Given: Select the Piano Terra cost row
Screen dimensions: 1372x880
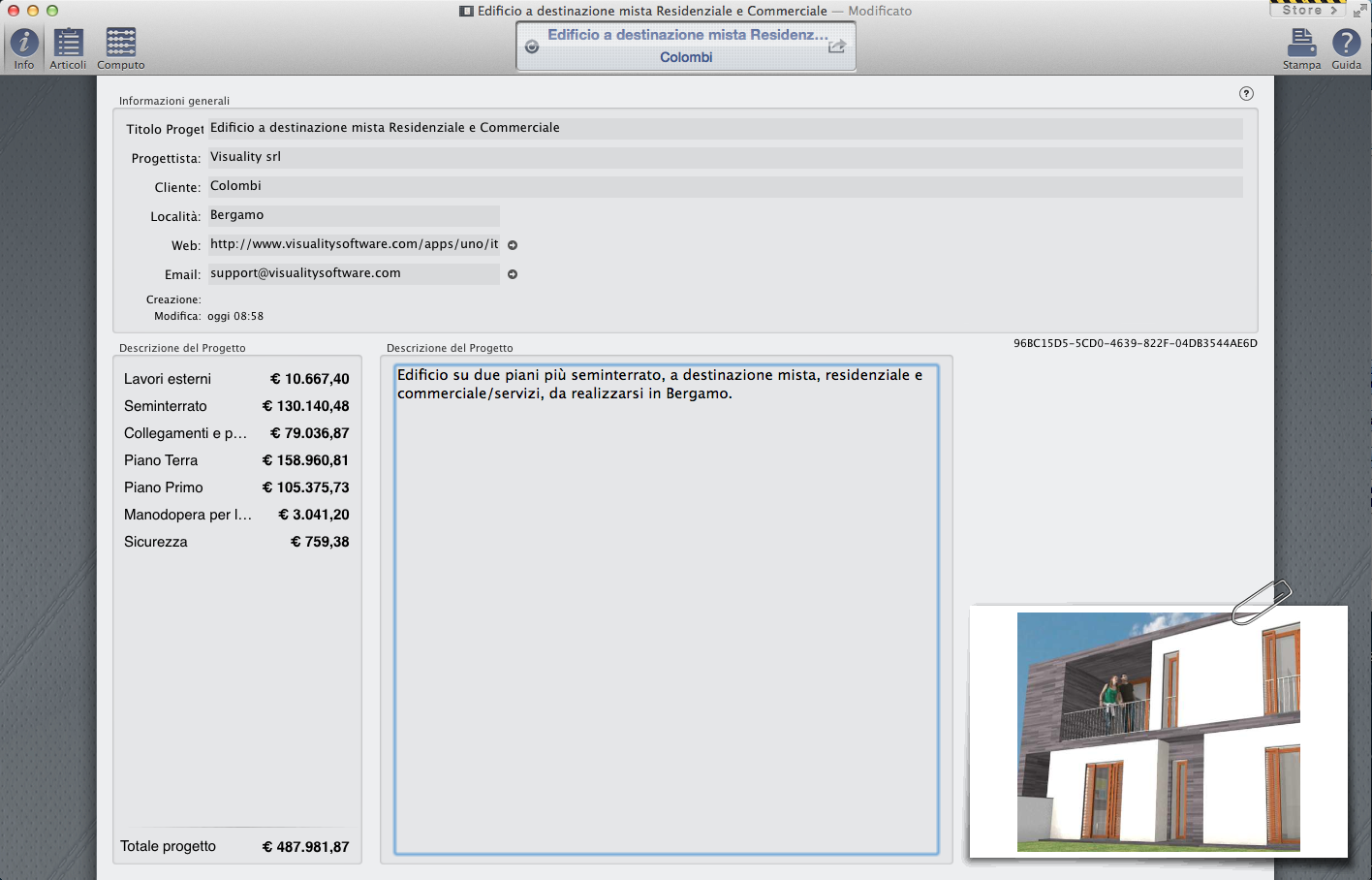Looking at the screenshot, I should (236, 460).
